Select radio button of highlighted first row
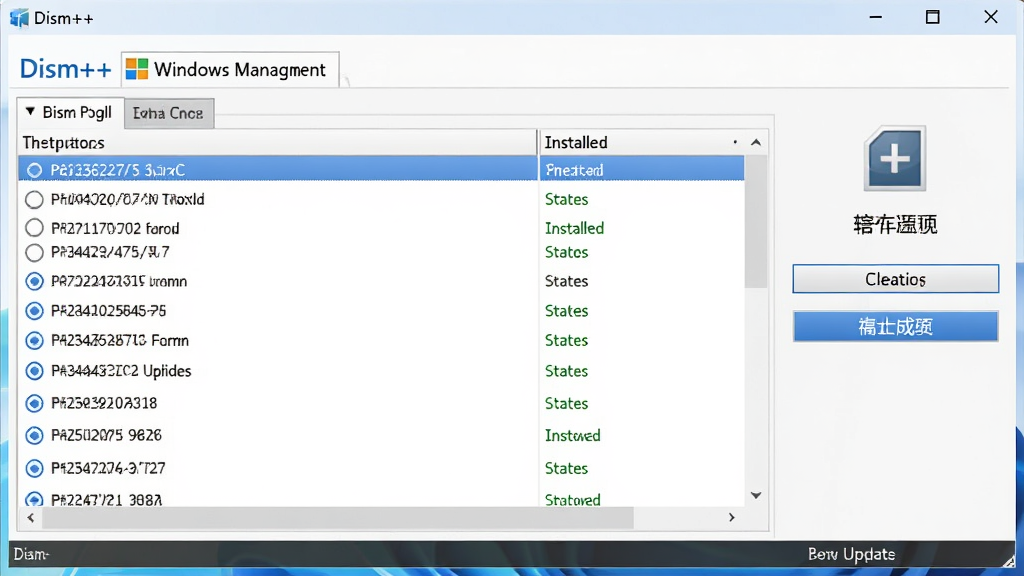This screenshot has height=576, width=1024. 34,170
